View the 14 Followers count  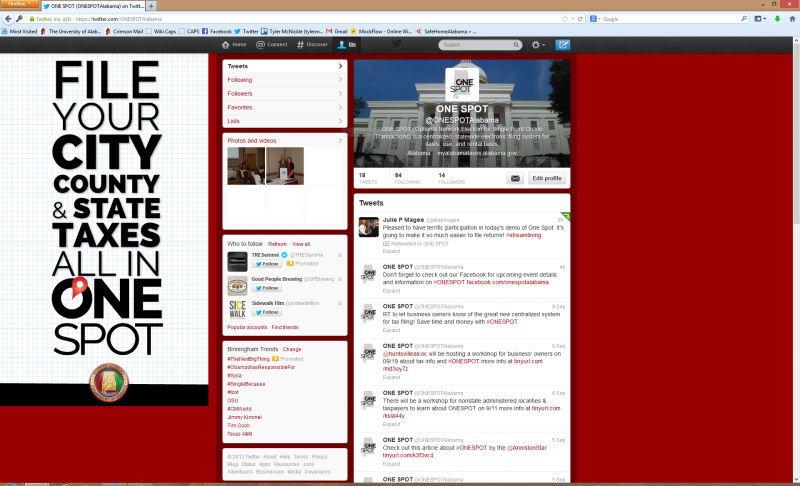451,178
